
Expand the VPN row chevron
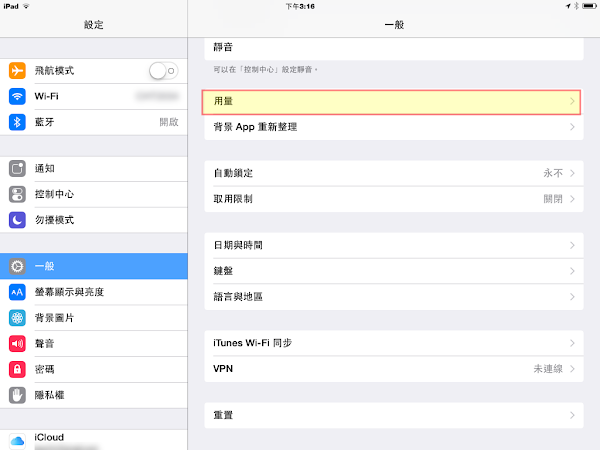click(572, 369)
